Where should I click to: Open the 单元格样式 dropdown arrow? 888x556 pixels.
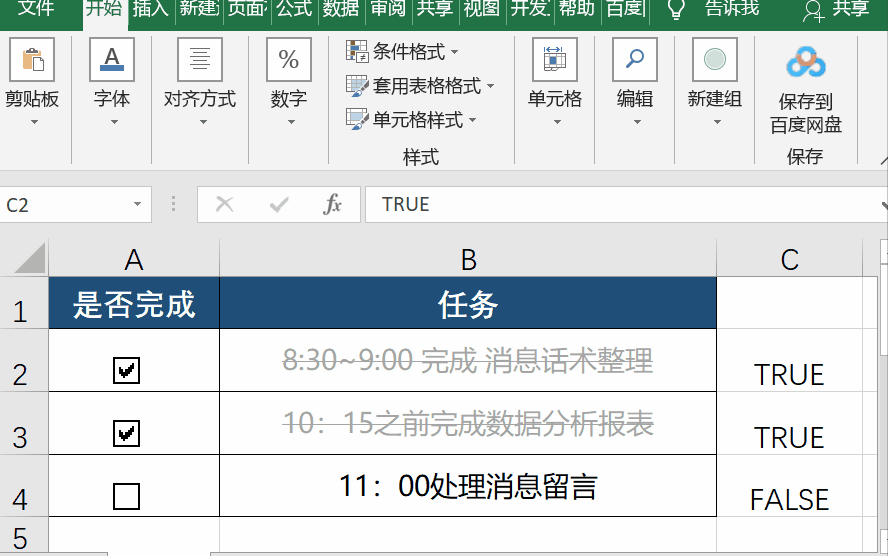coord(472,120)
